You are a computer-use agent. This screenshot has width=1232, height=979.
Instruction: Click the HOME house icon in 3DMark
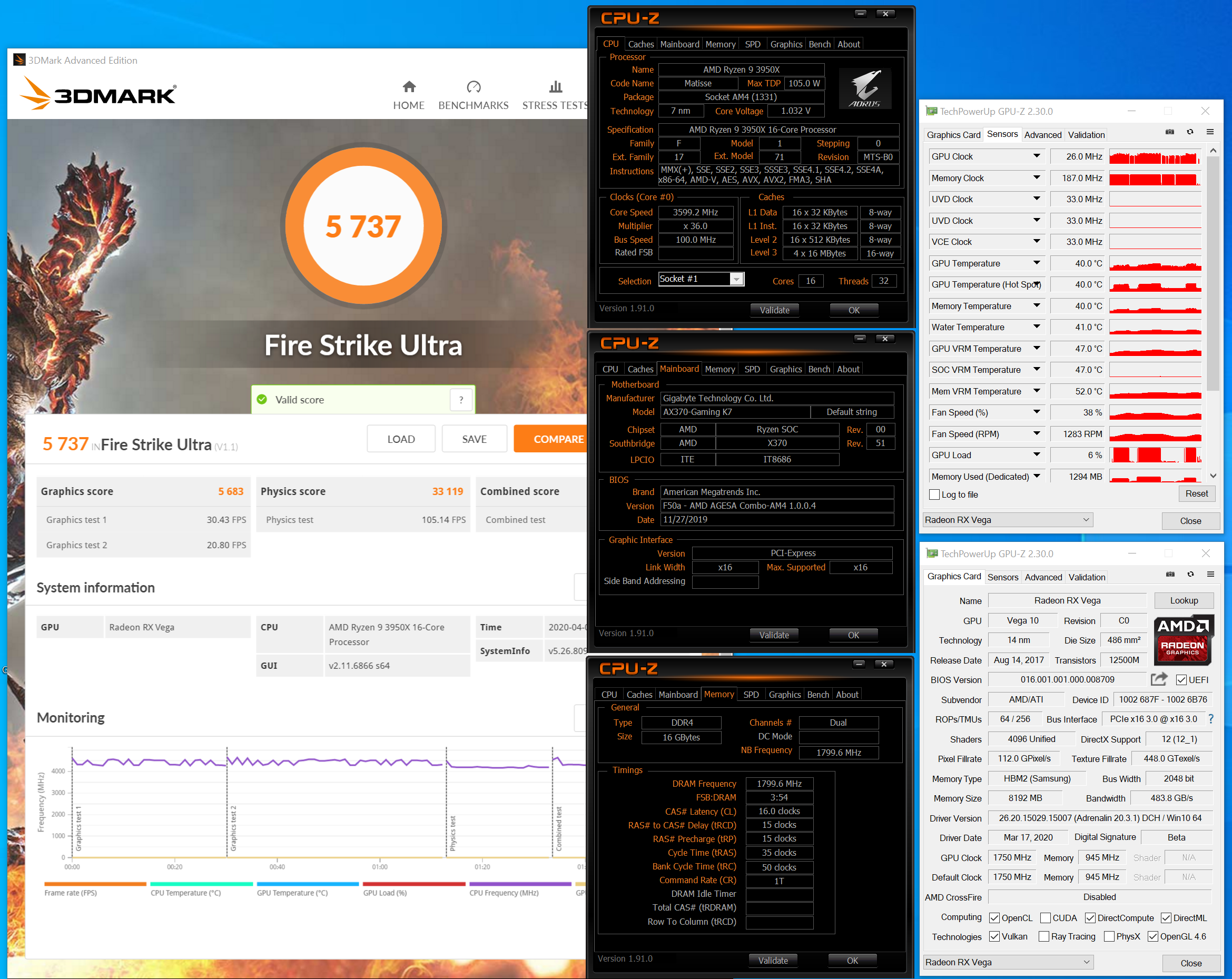409,87
